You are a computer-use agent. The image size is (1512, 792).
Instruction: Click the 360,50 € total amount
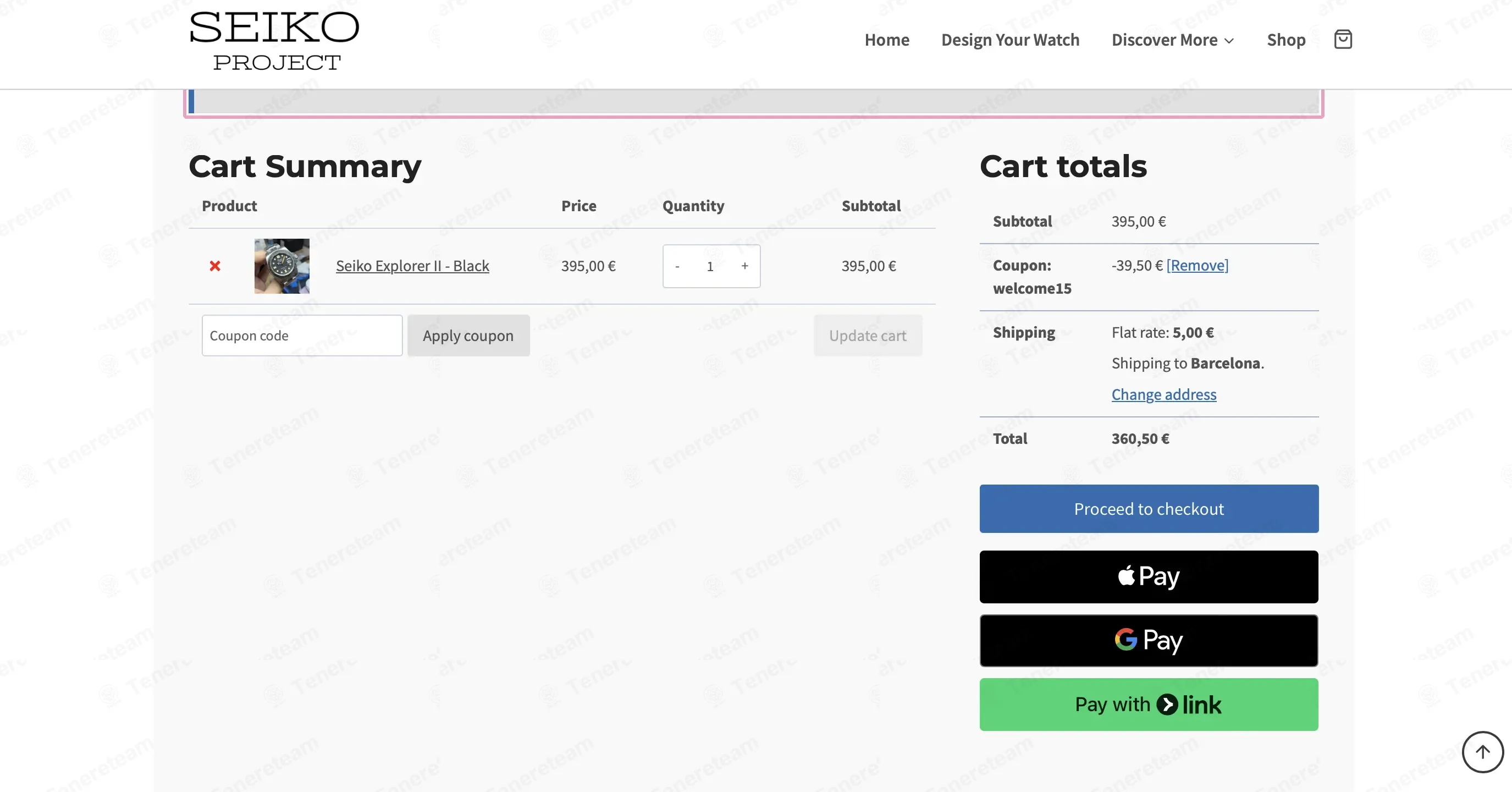1140,438
